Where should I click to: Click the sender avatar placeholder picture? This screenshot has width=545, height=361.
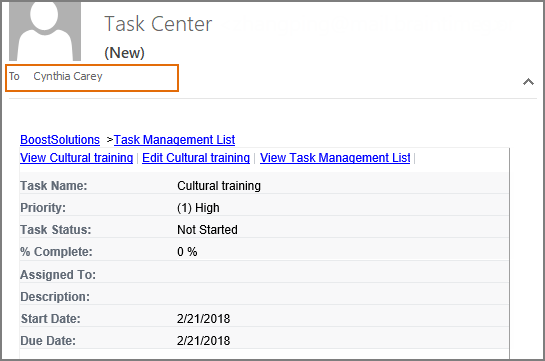point(45,31)
